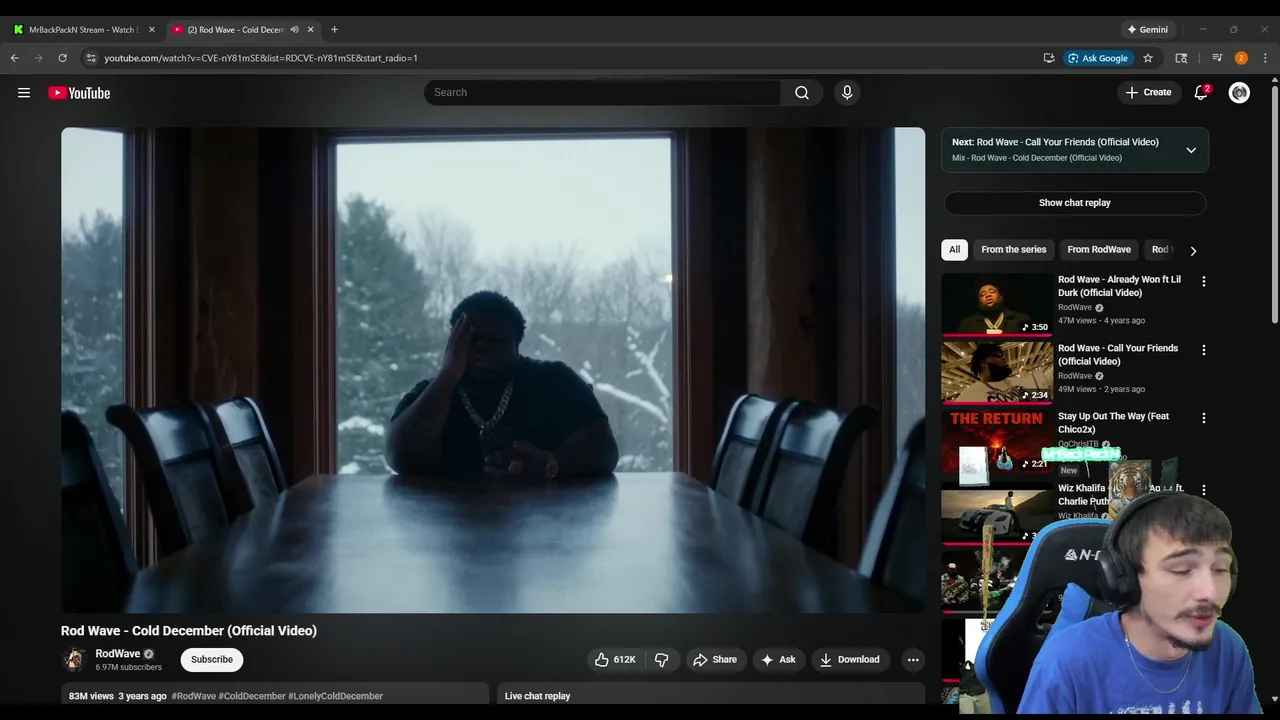Share the Cold December video
1280x720 pixels.
coord(715,659)
